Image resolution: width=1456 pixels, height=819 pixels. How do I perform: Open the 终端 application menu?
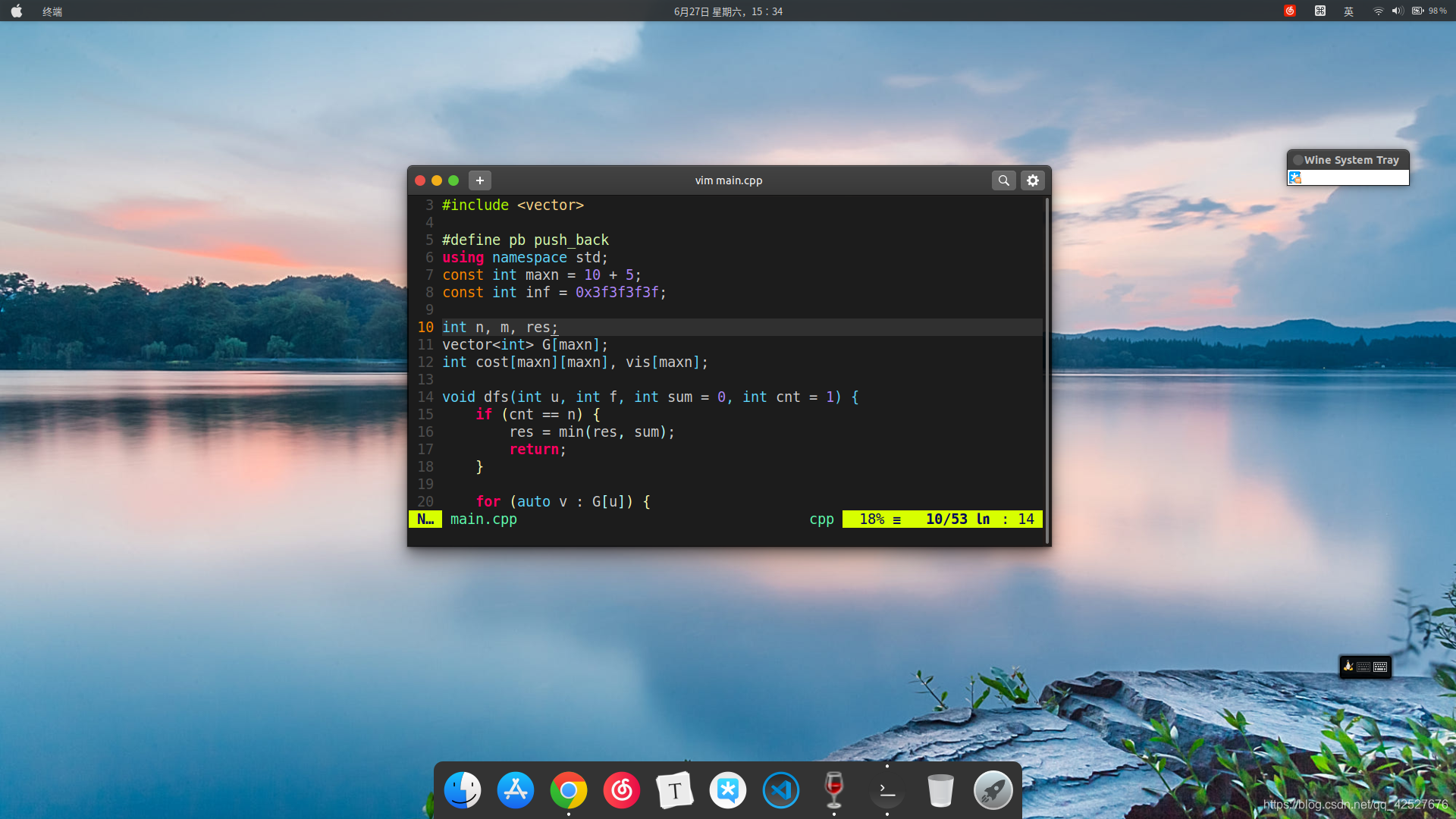[x=52, y=11]
